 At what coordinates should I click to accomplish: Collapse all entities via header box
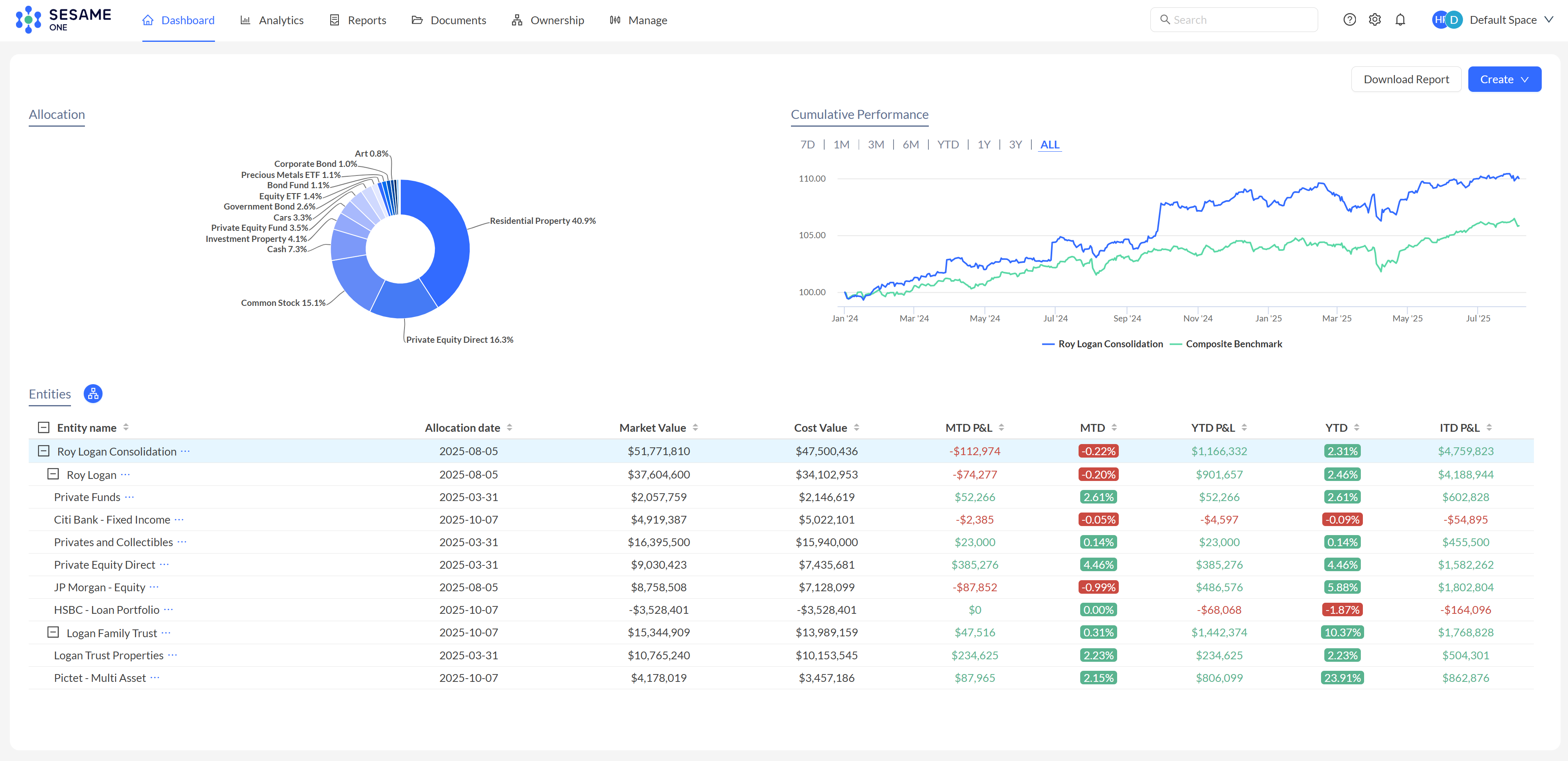coord(43,428)
